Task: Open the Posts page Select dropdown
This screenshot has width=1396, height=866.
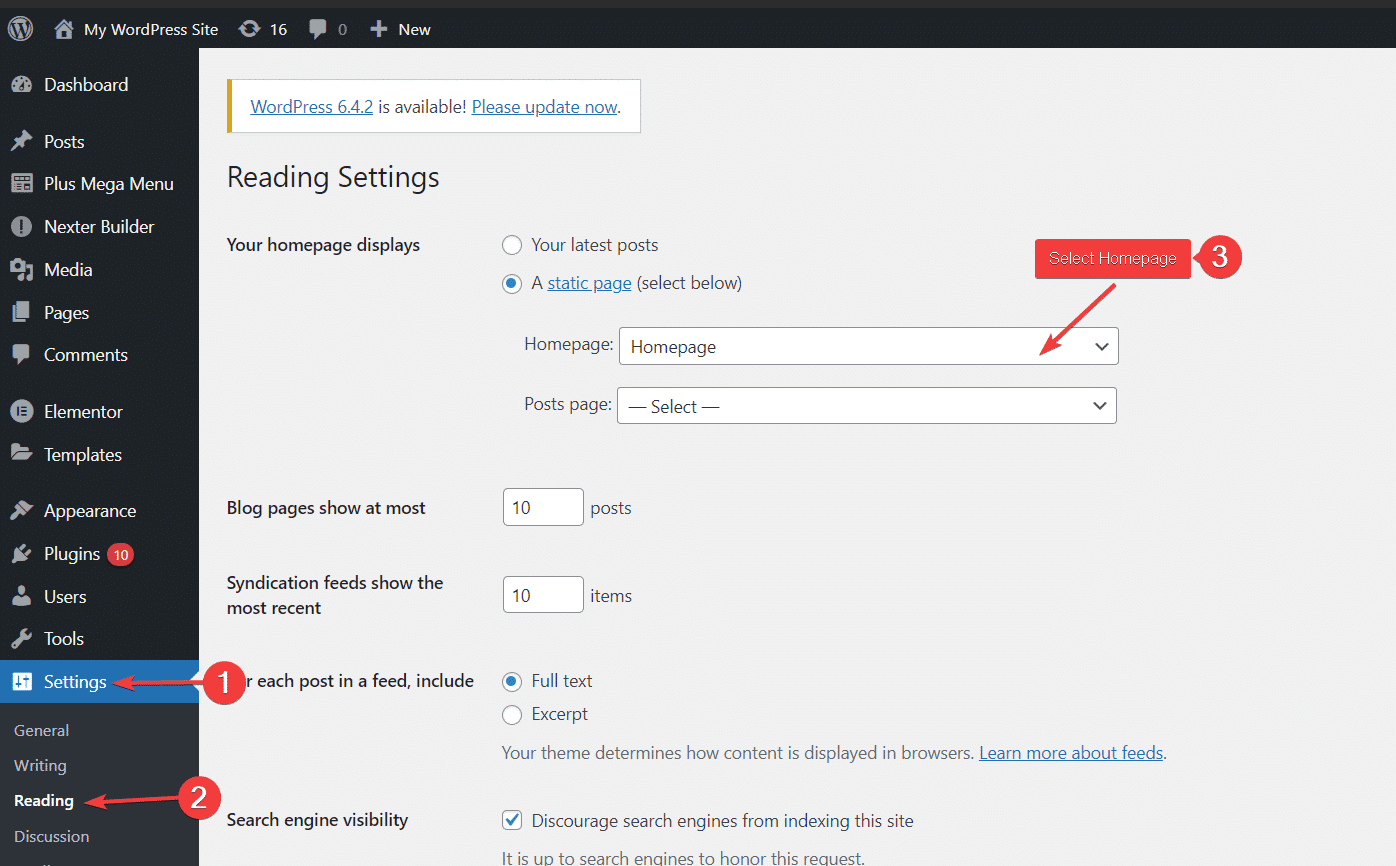Action: pyautogui.click(x=866, y=405)
